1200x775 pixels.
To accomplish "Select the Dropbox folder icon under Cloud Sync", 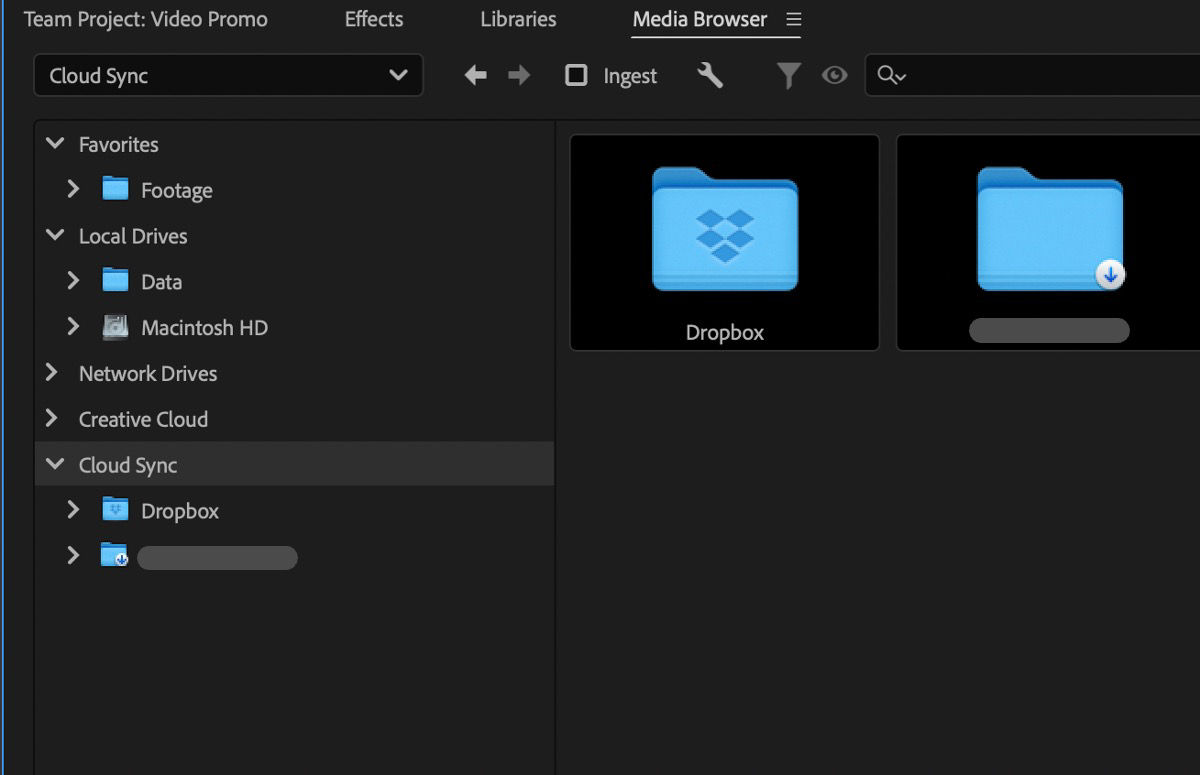I will (x=114, y=509).
